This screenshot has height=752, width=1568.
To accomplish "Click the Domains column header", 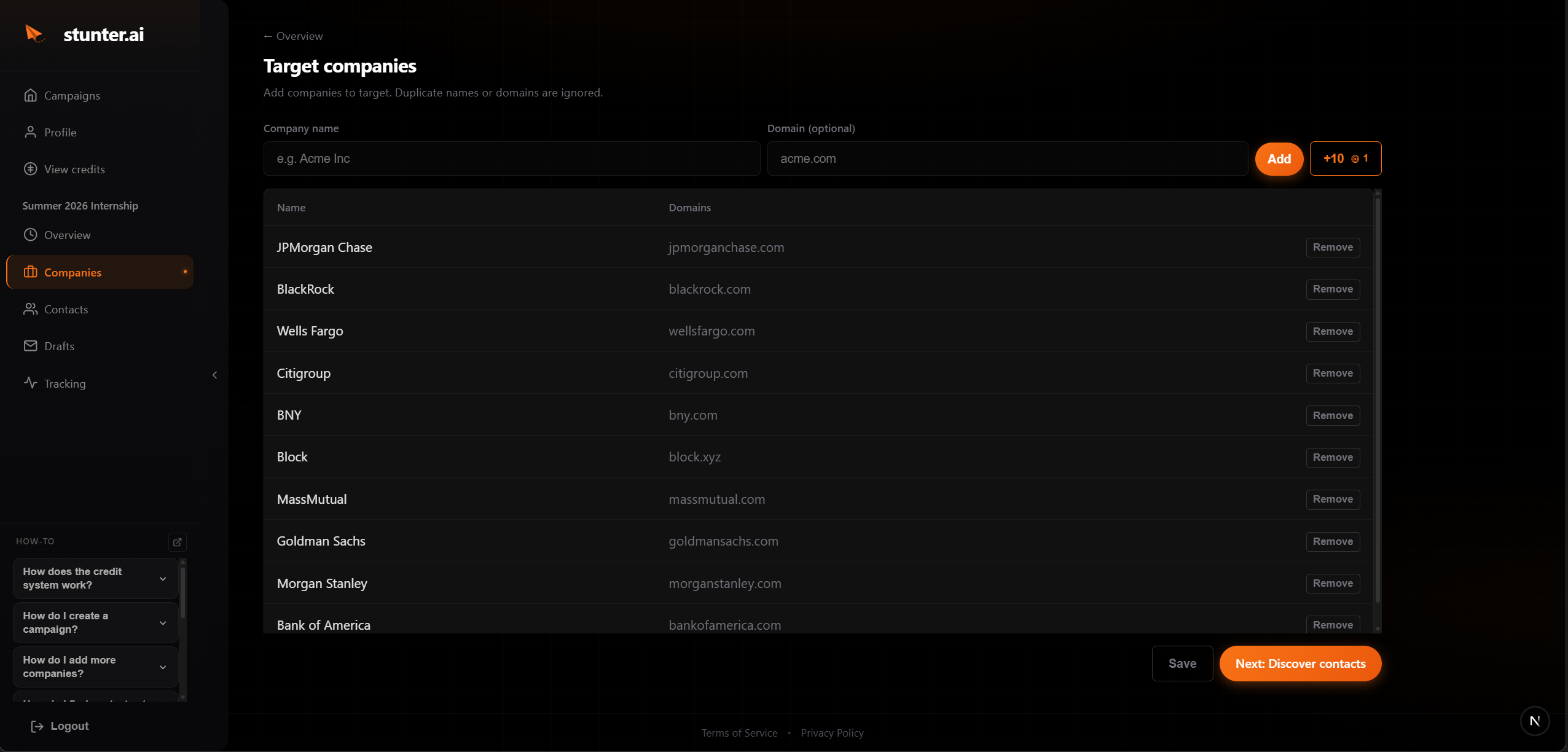I will point(689,208).
